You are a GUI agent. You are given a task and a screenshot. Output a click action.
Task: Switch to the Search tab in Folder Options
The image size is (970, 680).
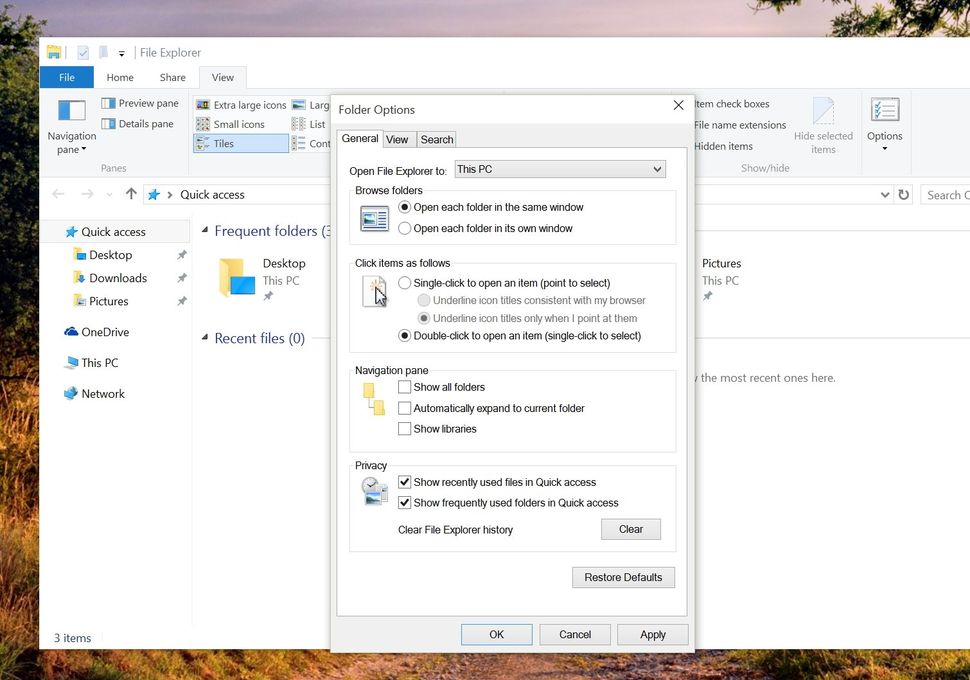click(x=437, y=139)
